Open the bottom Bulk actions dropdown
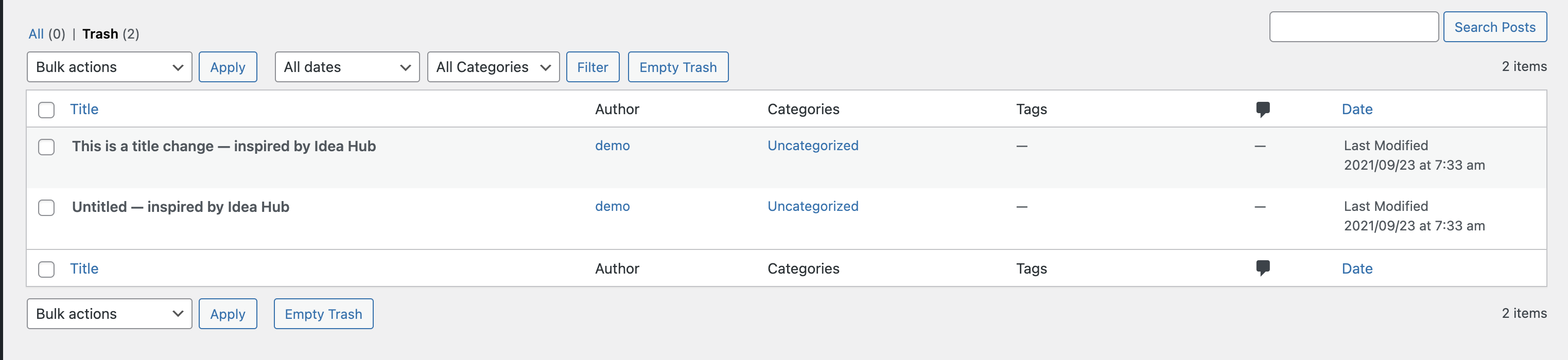 [x=109, y=313]
